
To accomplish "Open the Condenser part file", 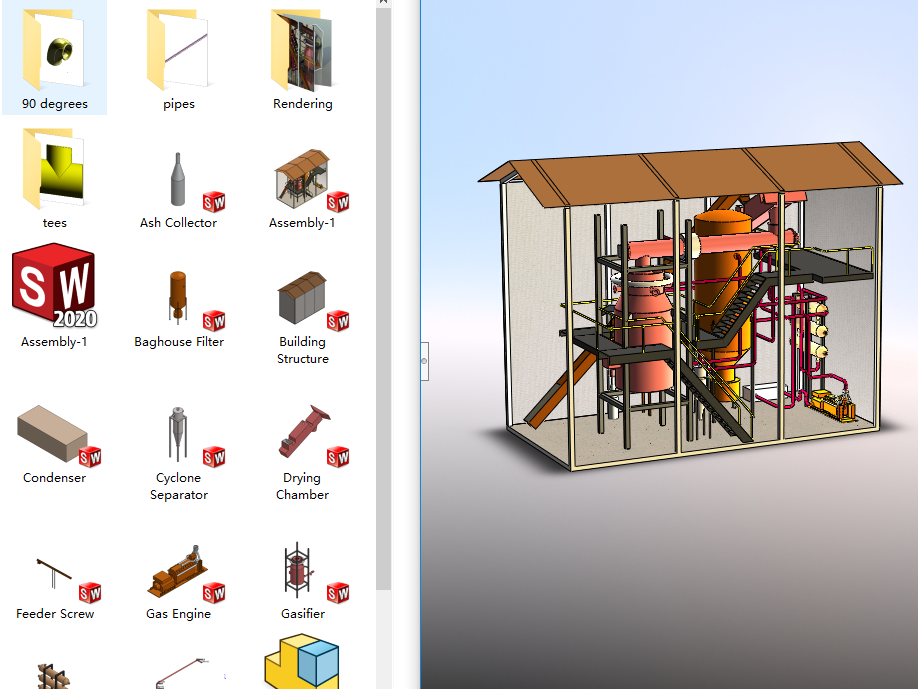I will 55,430.
